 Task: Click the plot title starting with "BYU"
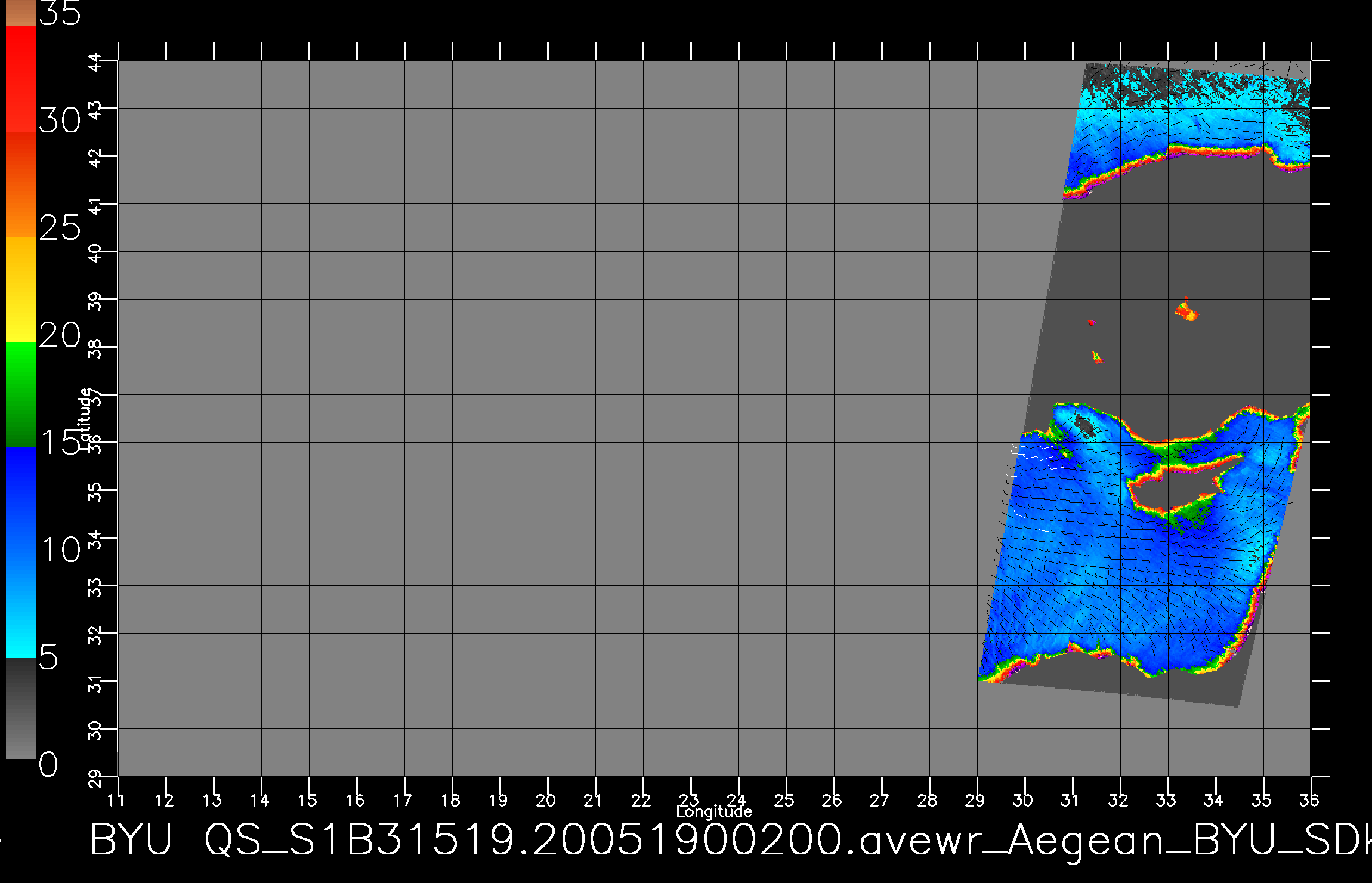coord(731,840)
